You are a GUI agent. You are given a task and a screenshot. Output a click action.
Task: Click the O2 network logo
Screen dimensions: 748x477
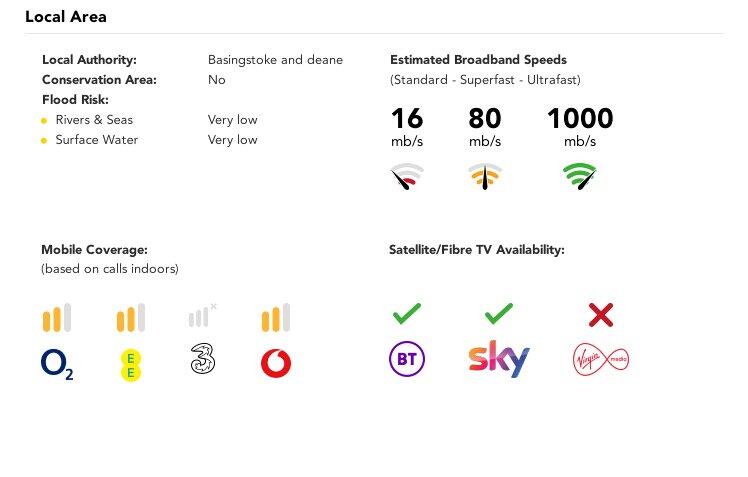[57, 363]
